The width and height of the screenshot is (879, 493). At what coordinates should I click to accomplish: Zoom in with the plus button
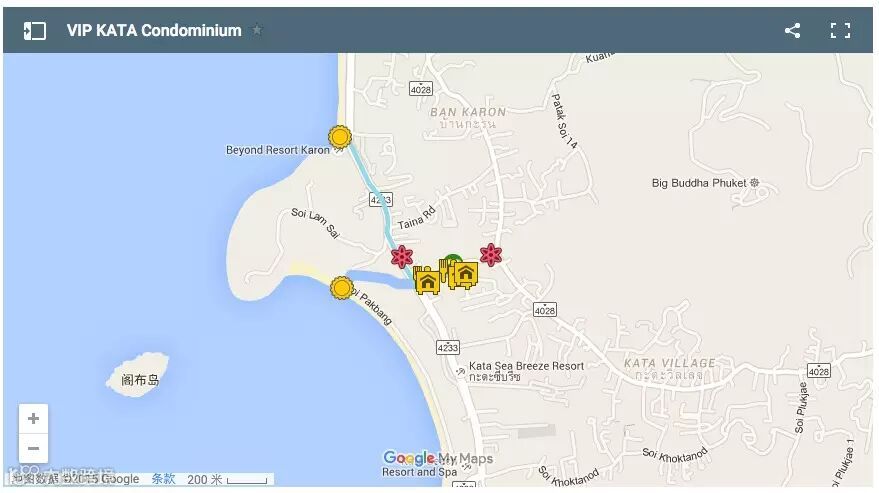click(33, 418)
